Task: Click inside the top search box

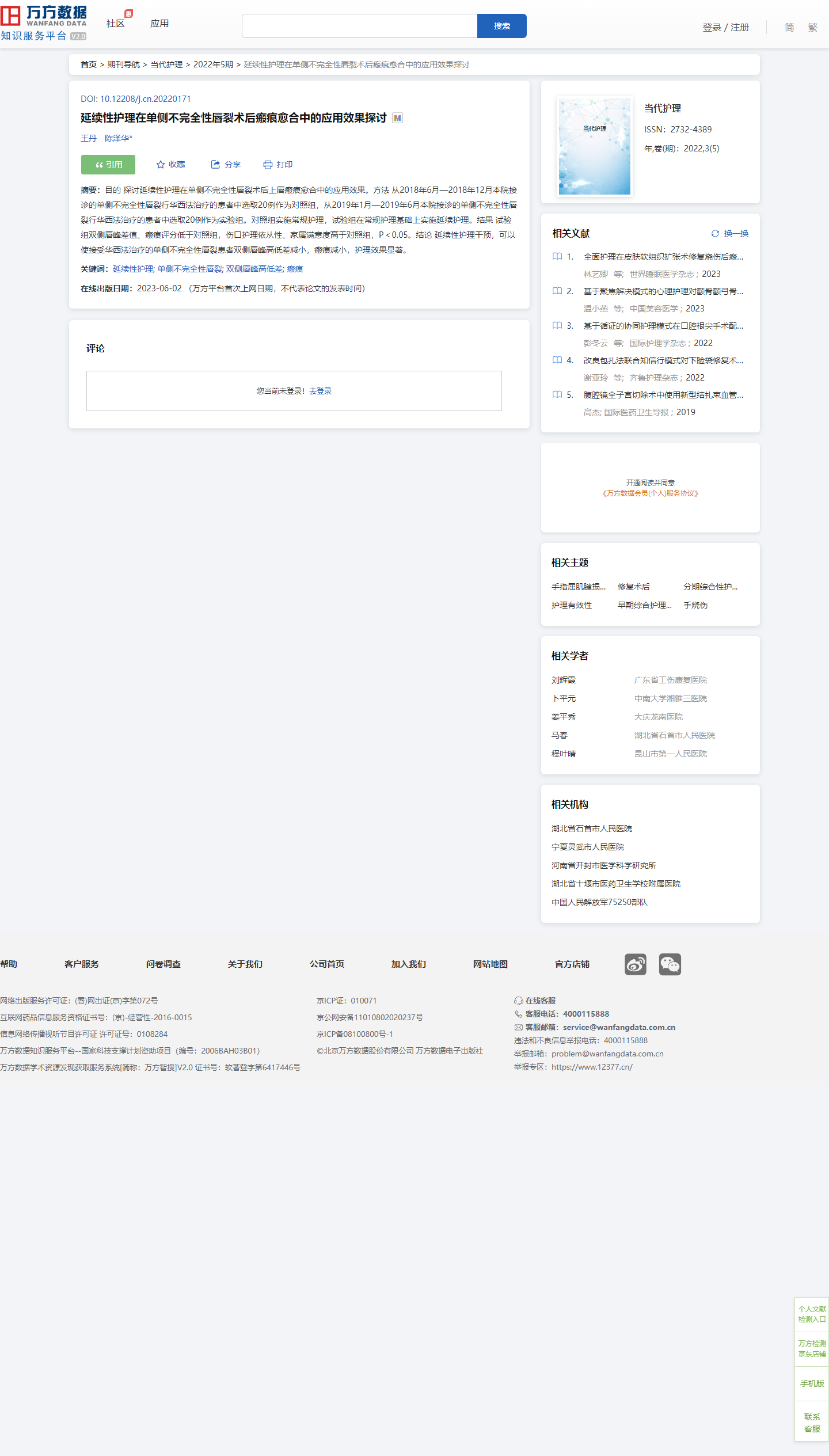Action: (x=359, y=26)
